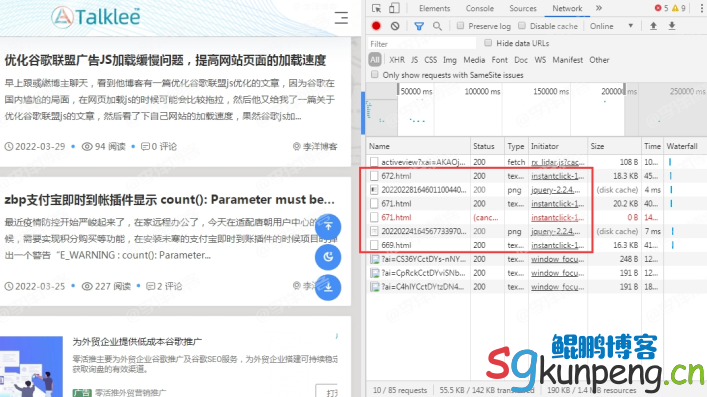
Task: Select the 672.html request row
Action: (x=537, y=176)
